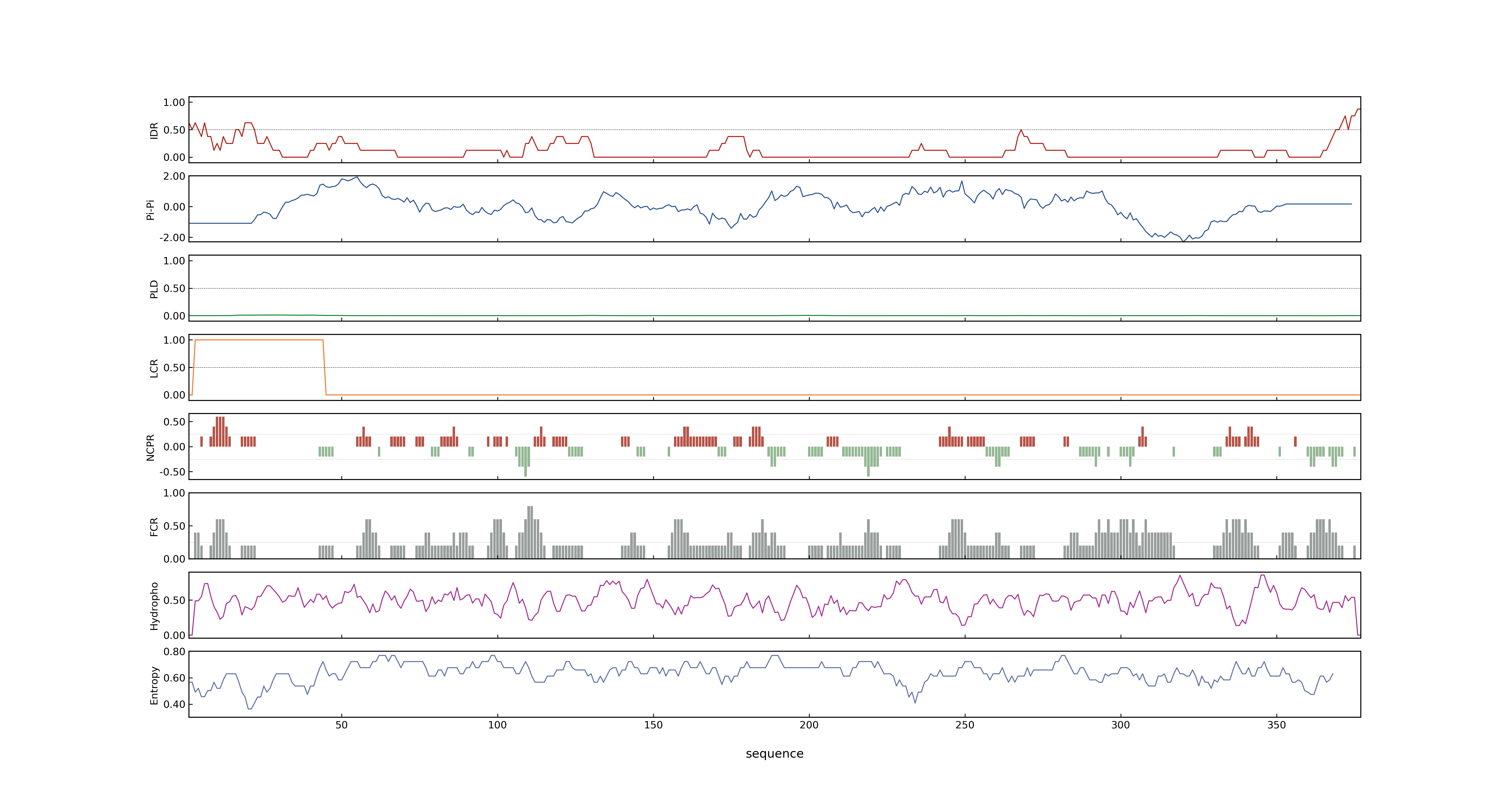Click the 0.60 tick of the Entropy plot
This screenshot has width=1512, height=806.
[174, 678]
